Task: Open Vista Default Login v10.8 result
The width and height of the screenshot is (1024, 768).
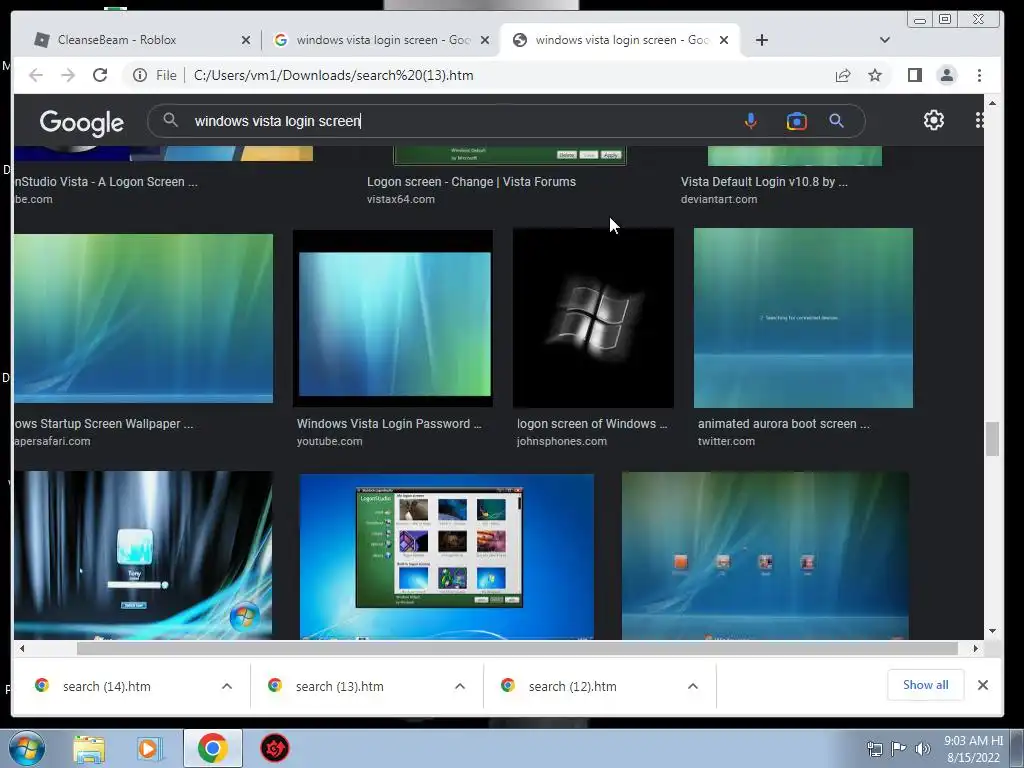Action: coord(764,182)
